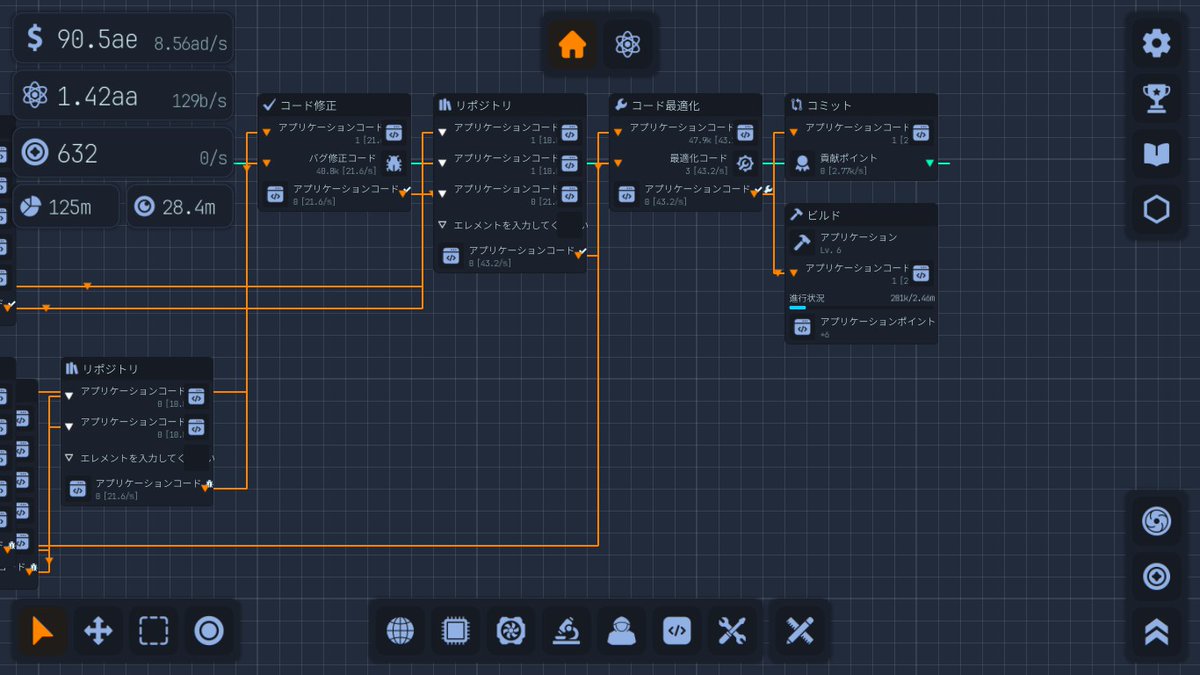Screen dimensions: 1200x675
Task: Select the four-arrow move tool
Action: (x=98, y=631)
